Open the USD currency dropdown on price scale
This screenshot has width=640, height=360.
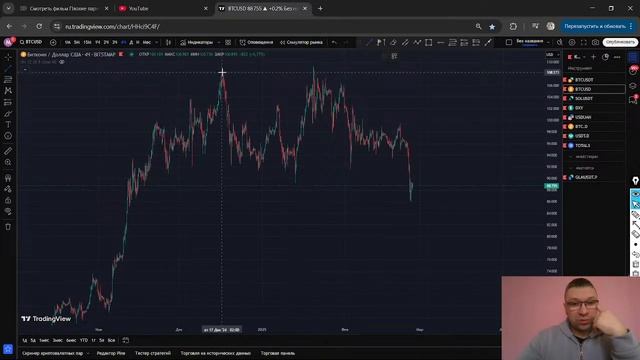click(553, 54)
